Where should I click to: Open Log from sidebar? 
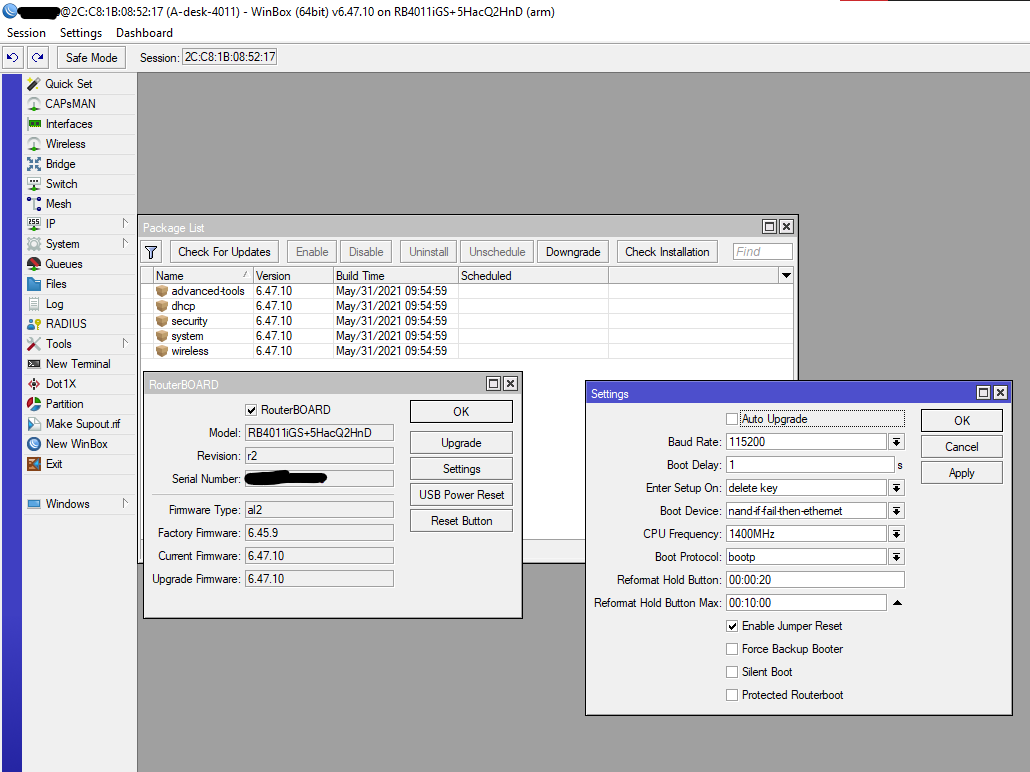point(79,304)
